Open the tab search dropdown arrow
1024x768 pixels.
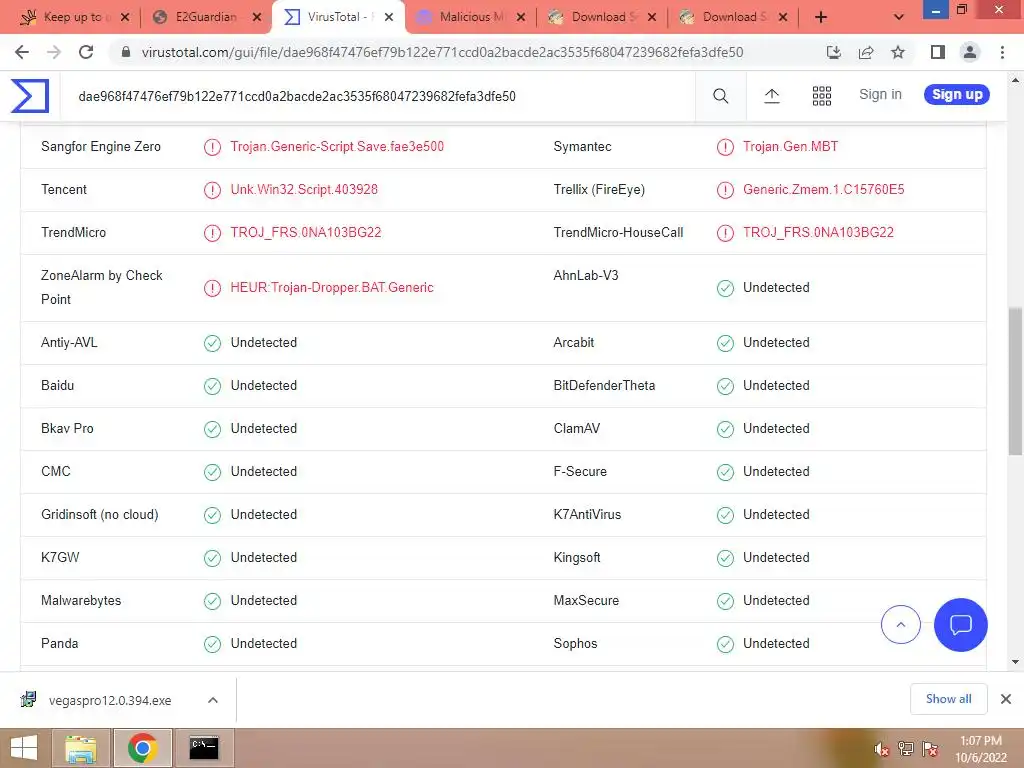pos(899,17)
